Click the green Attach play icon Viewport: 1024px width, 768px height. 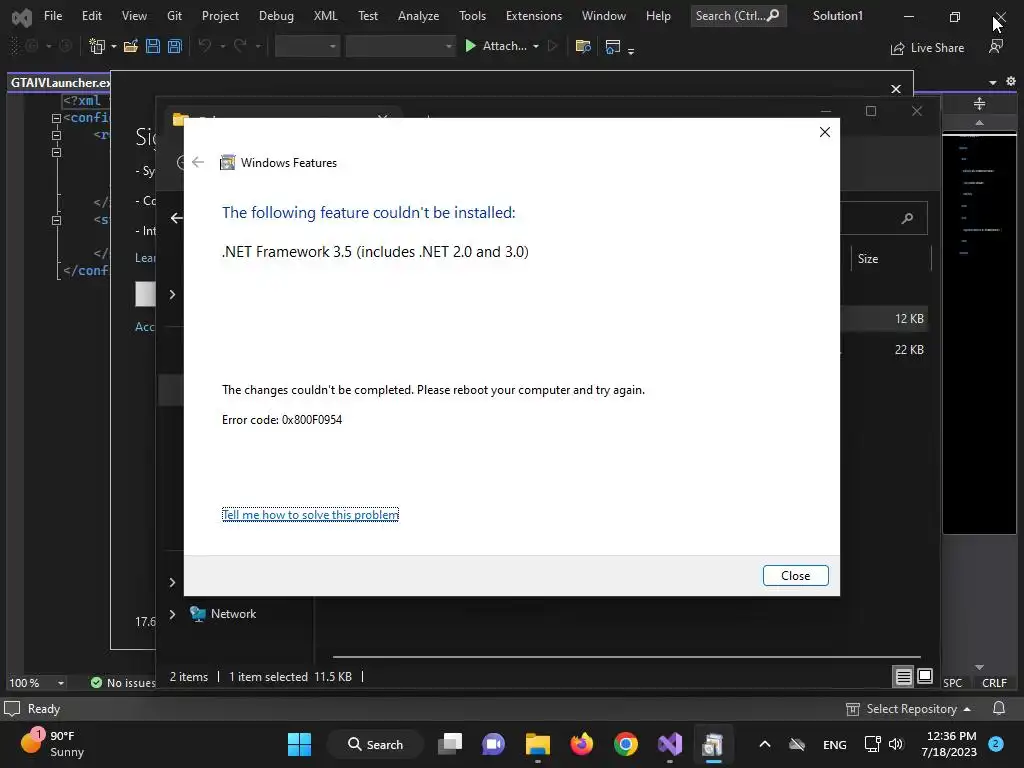(x=470, y=46)
